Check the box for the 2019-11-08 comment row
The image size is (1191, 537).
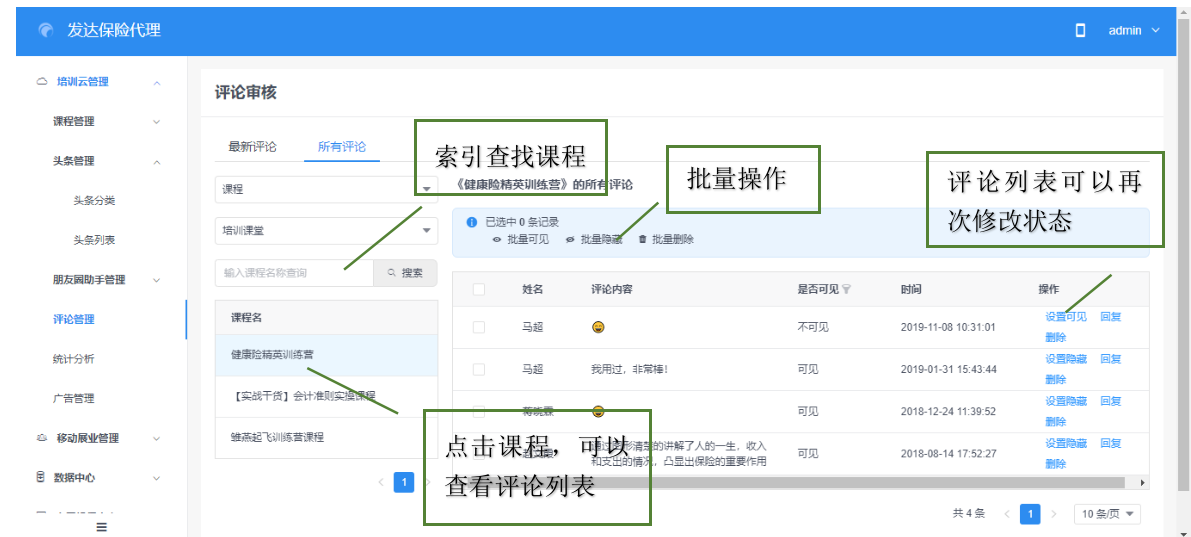click(479, 327)
